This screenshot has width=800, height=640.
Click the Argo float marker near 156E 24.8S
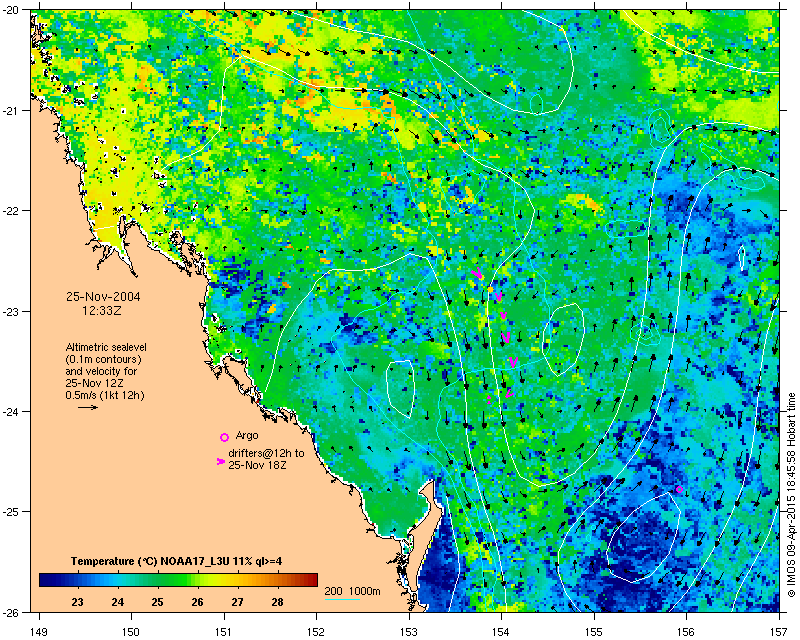tap(679, 489)
